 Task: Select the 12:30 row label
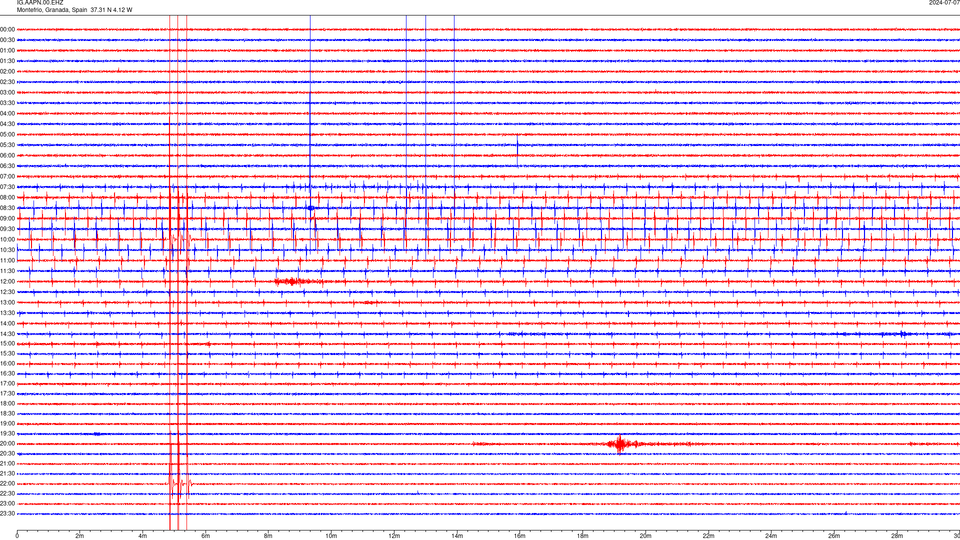click(7, 292)
